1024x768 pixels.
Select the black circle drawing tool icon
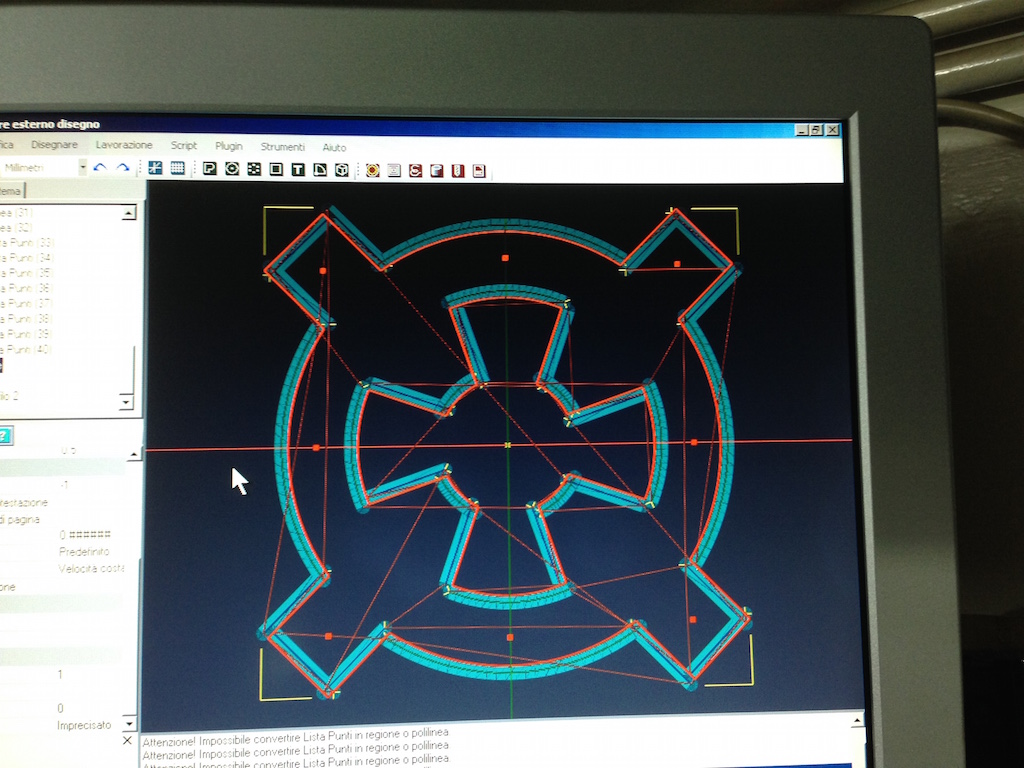click(232, 169)
